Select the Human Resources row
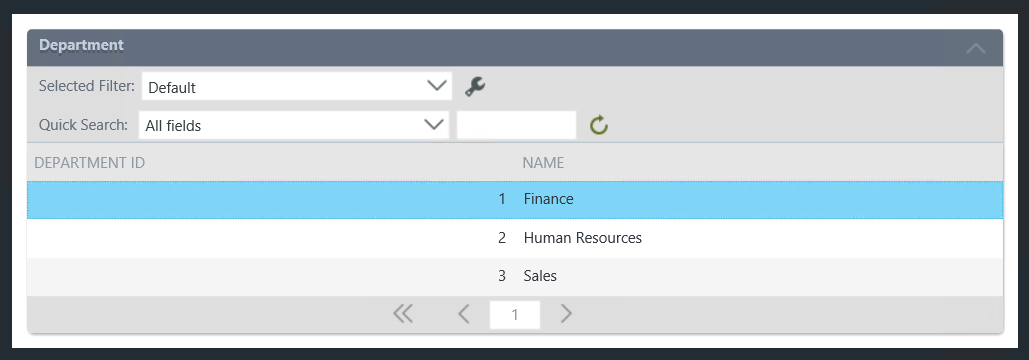This screenshot has height=360, width=1029. coord(515,238)
